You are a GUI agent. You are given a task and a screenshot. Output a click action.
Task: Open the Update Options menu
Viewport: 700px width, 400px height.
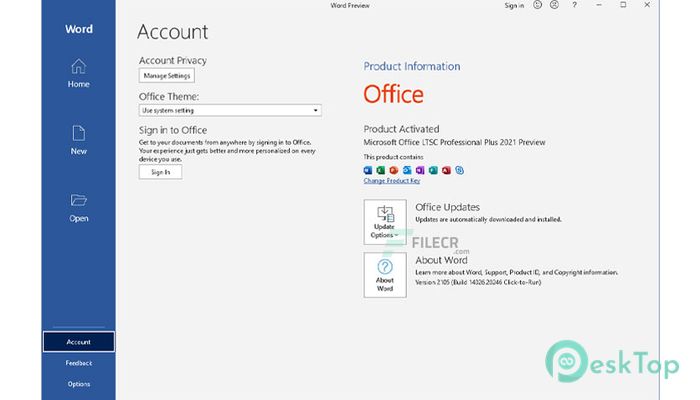point(385,222)
